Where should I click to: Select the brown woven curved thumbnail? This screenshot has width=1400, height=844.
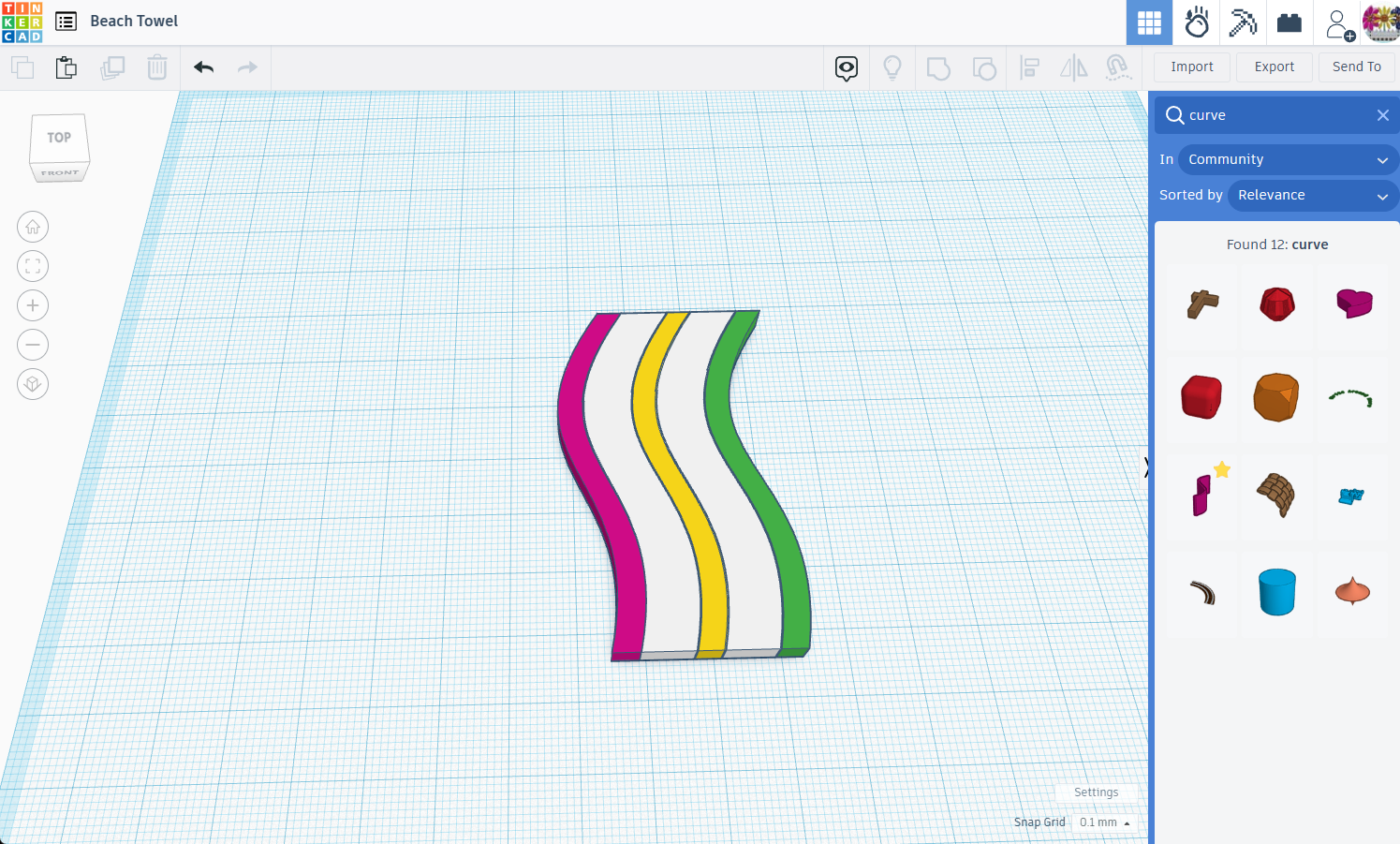(x=1277, y=494)
